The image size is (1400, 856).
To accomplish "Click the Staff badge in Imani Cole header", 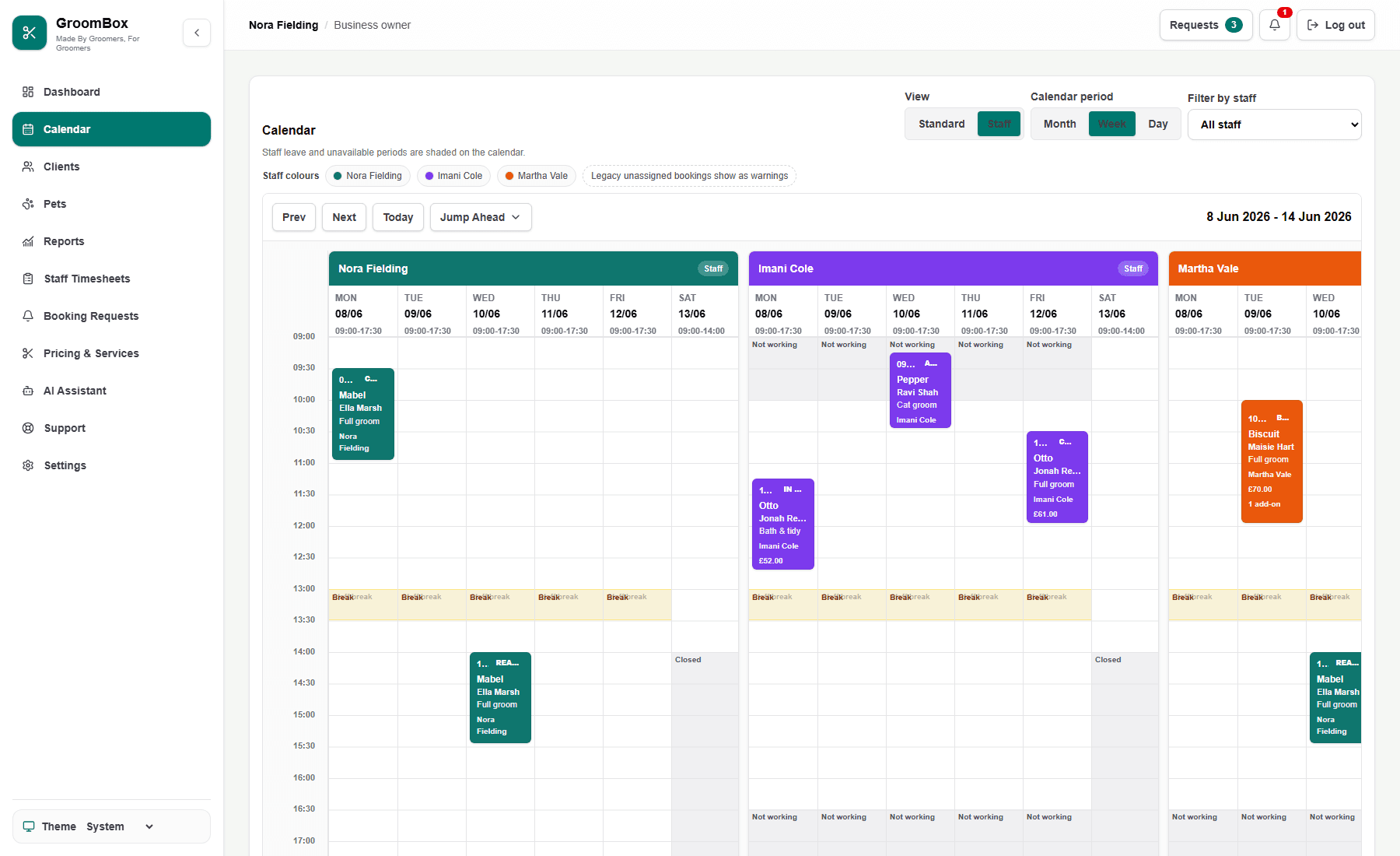I will (1133, 268).
